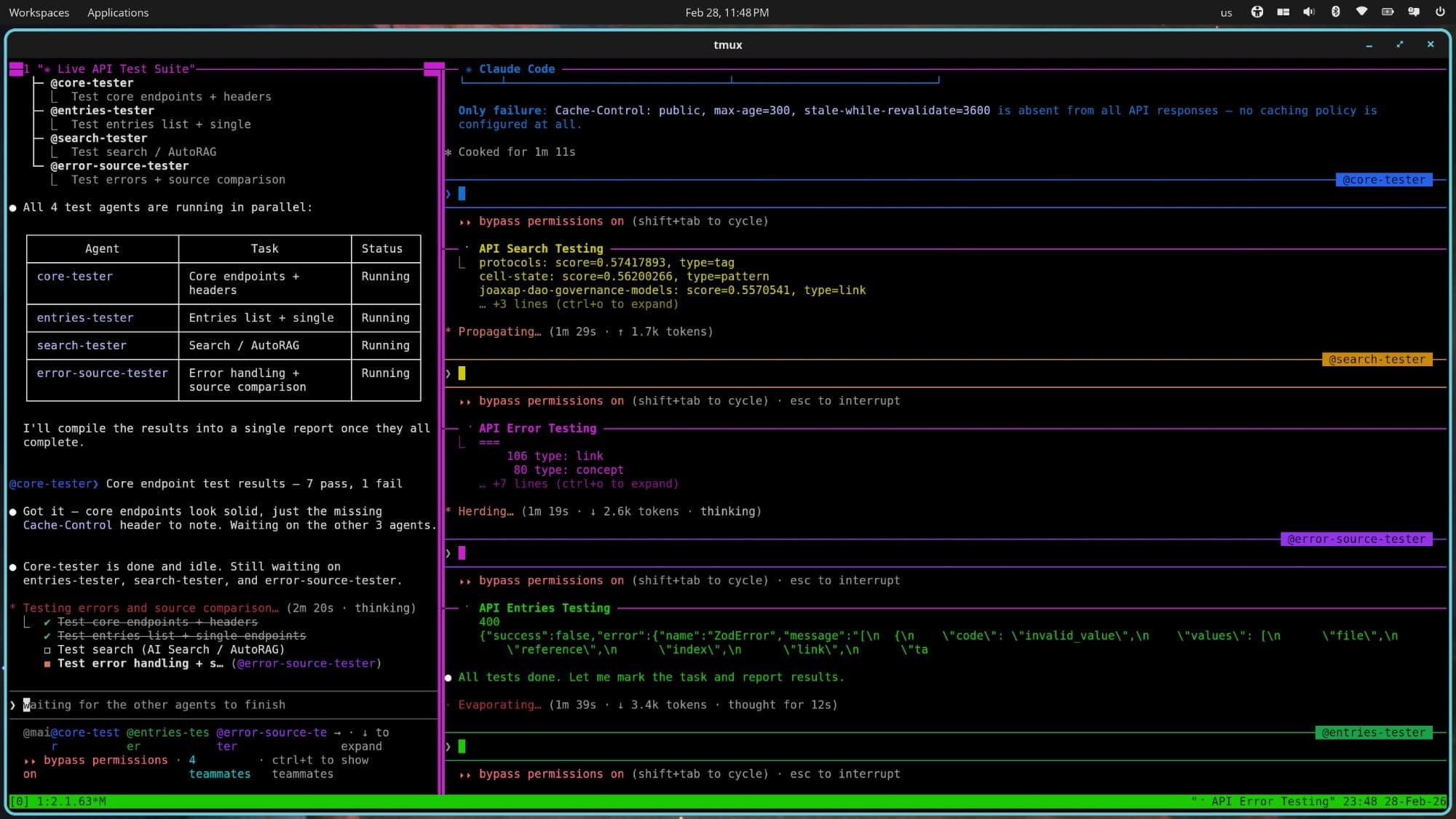Click the Bluetooth status icon

1335,12
